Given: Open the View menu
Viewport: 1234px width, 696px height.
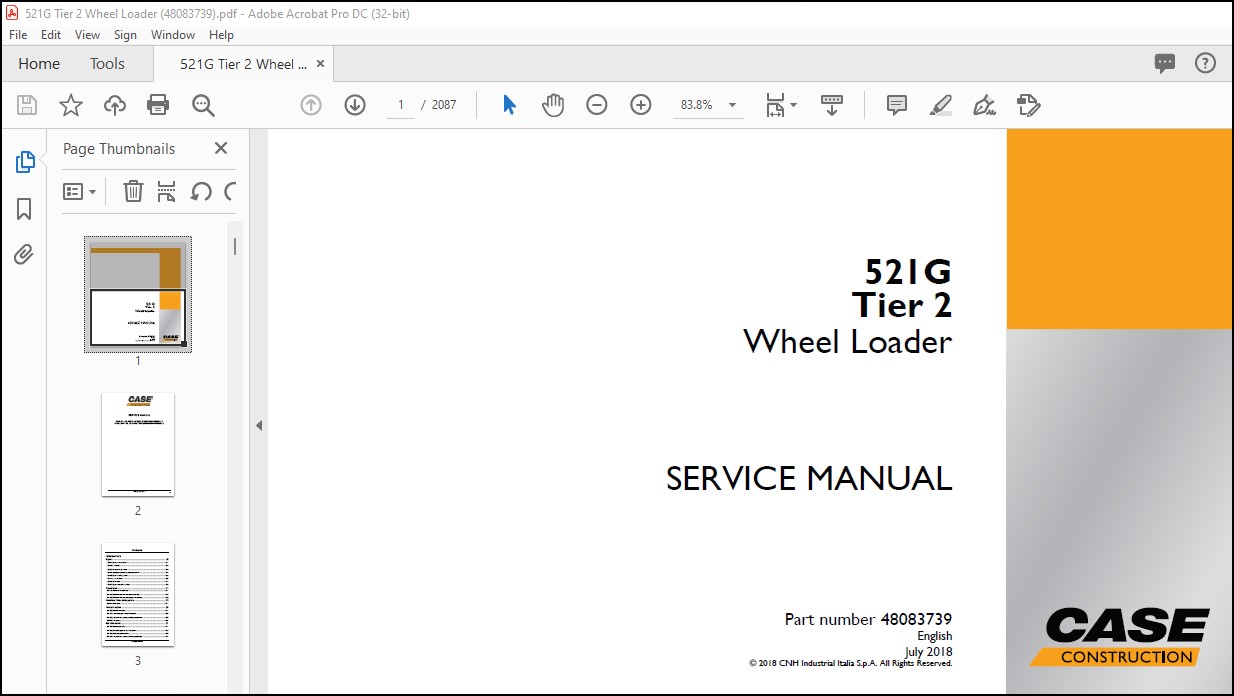Looking at the screenshot, I should coord(88,34).
